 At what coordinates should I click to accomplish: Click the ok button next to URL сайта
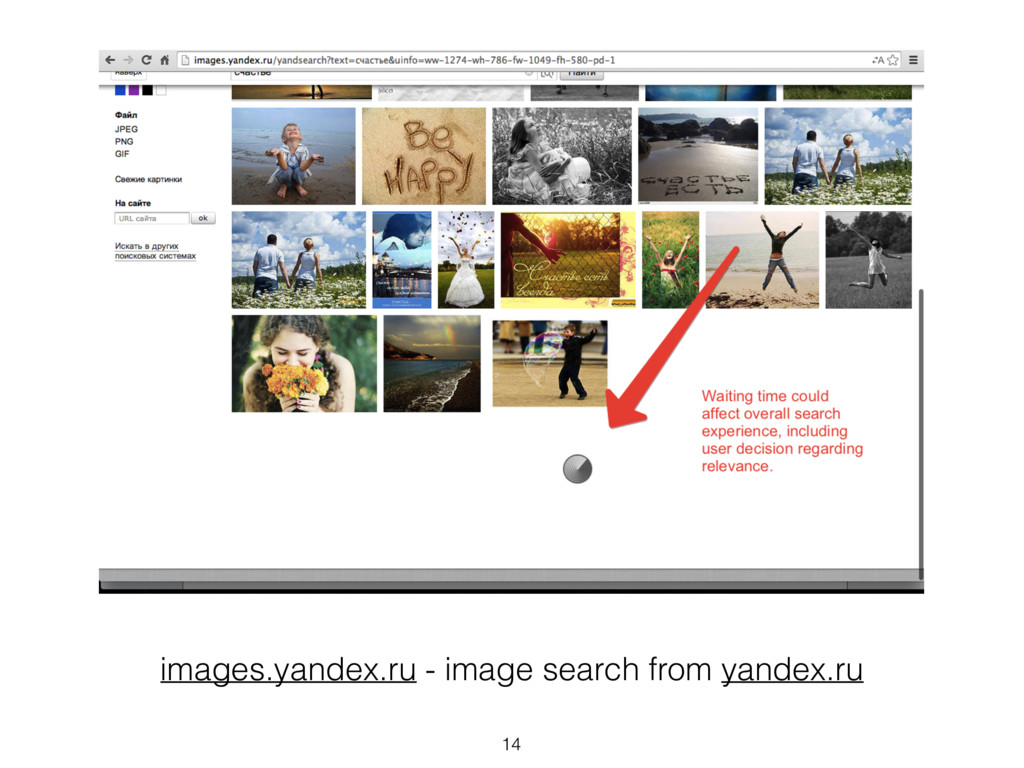203,218
